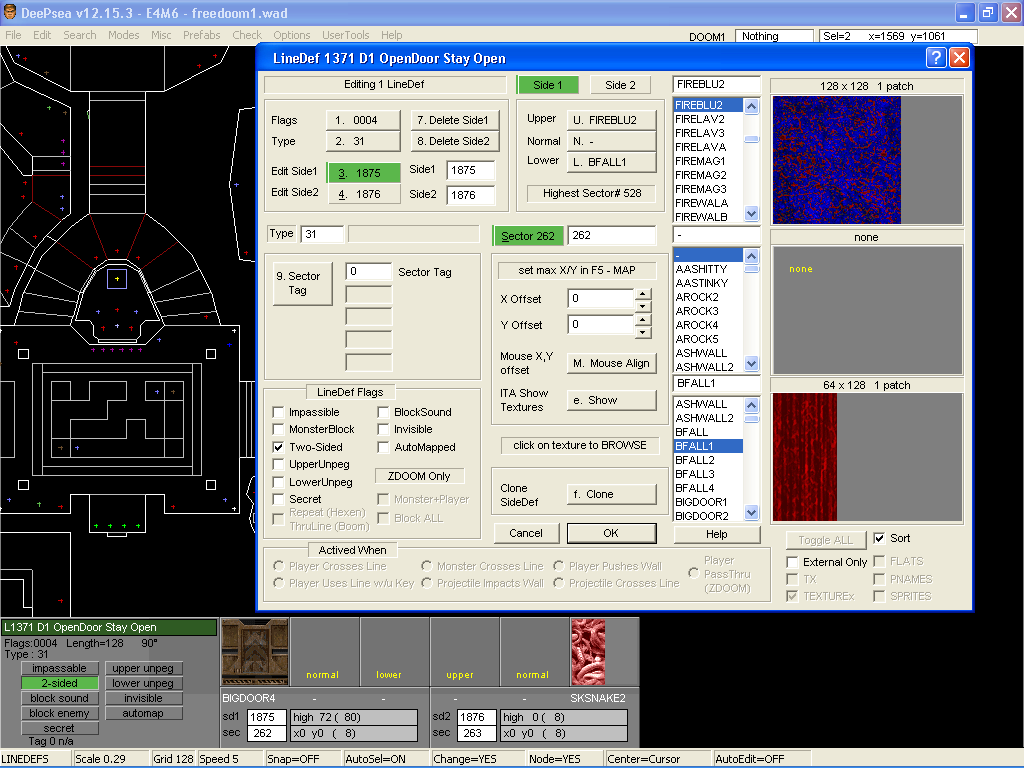Decrease X Offset with the down spinner arrow
Image resolution: width=1024 pixels, height=768 pixels.
(x=643, y=306)
